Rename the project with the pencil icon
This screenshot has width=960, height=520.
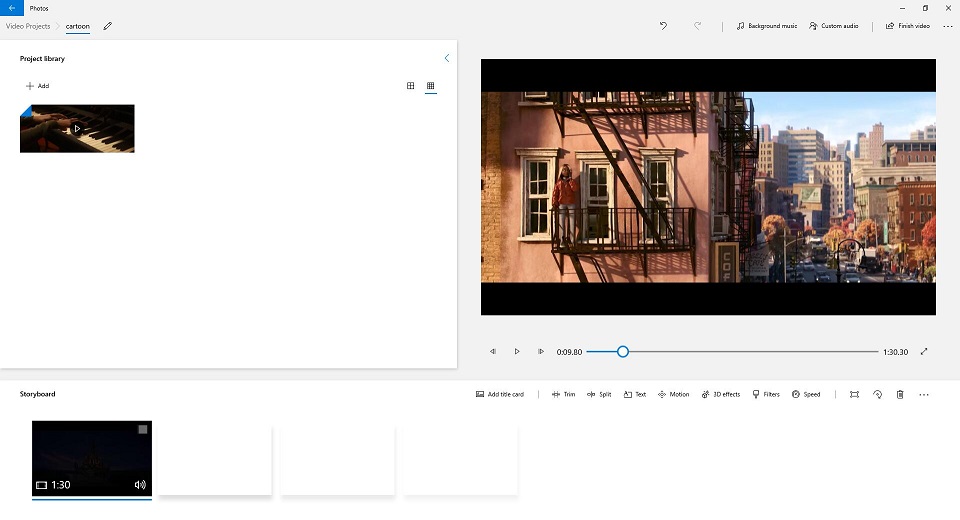click(108, 26)
